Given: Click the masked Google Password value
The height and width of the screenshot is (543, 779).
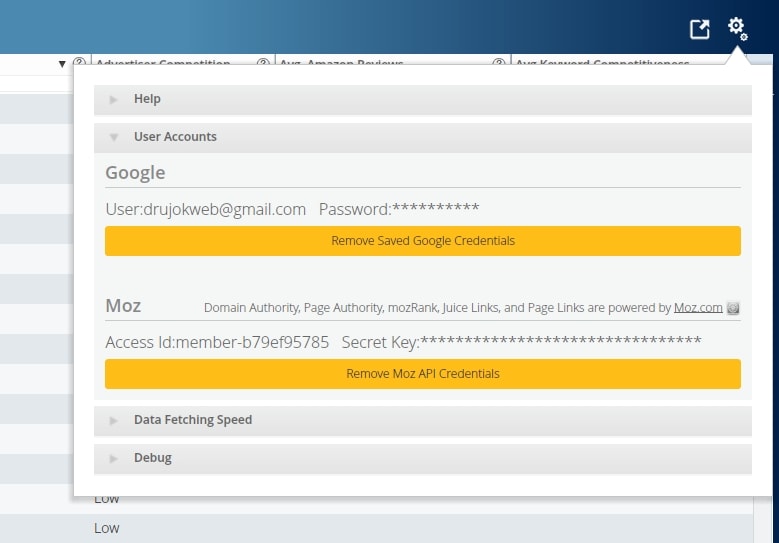Looking at the screenshot, I should (436, 208).
